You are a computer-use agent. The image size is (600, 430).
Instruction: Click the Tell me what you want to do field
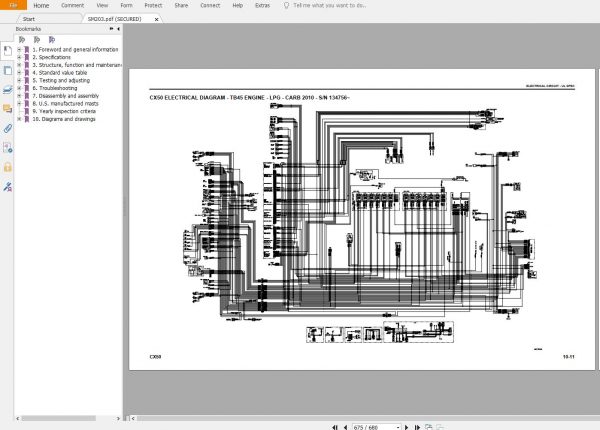tap(329, 5)
